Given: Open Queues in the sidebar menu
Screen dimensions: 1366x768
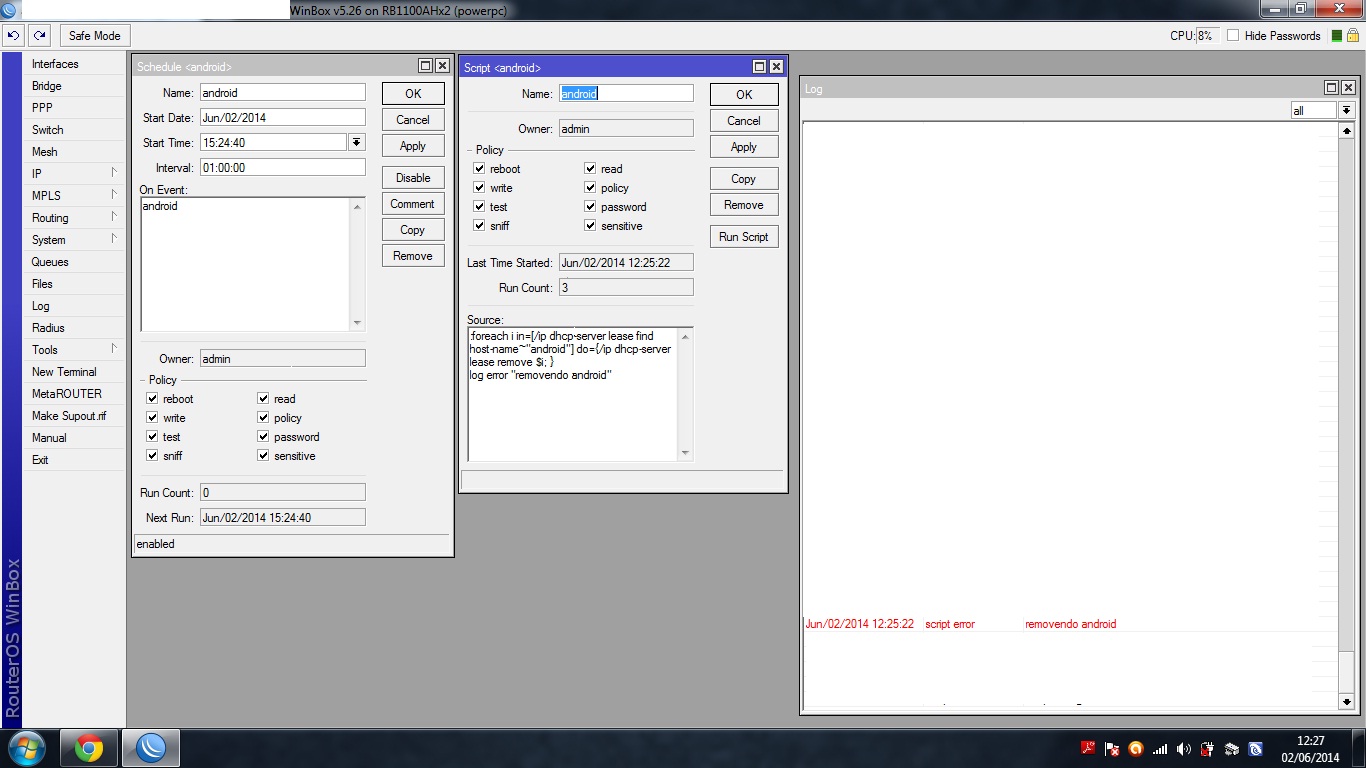Looking at the screenshot, I should pyautogui.click(x=74, y=262).
